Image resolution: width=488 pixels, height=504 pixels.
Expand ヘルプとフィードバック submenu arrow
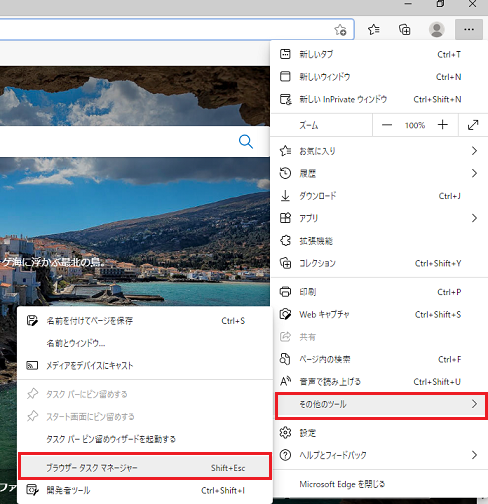point(475,455)
